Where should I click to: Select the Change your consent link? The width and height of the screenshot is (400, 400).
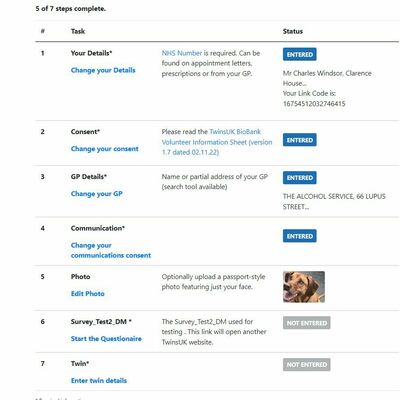104,149
